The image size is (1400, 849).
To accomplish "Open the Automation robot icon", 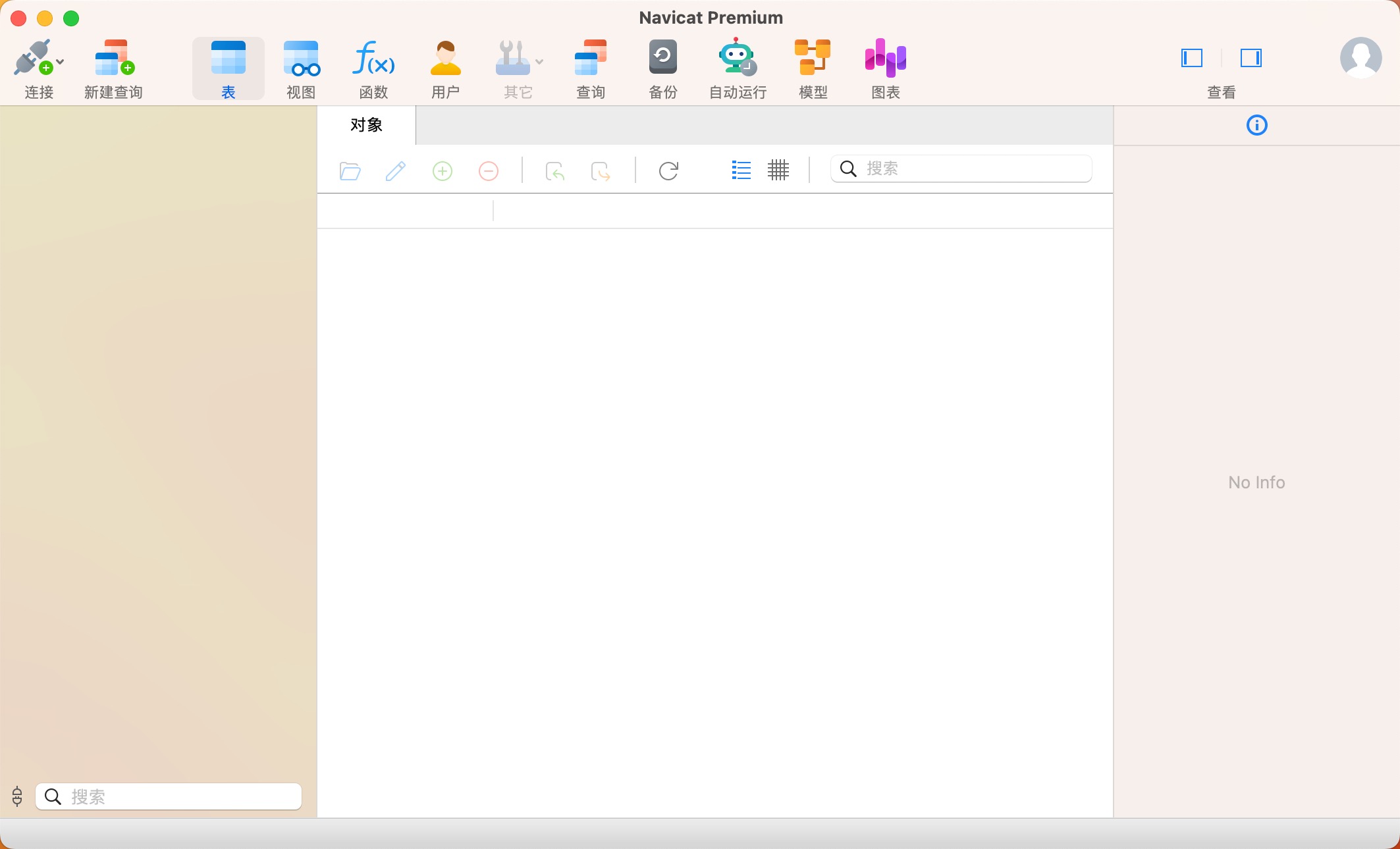I will 737,58.
